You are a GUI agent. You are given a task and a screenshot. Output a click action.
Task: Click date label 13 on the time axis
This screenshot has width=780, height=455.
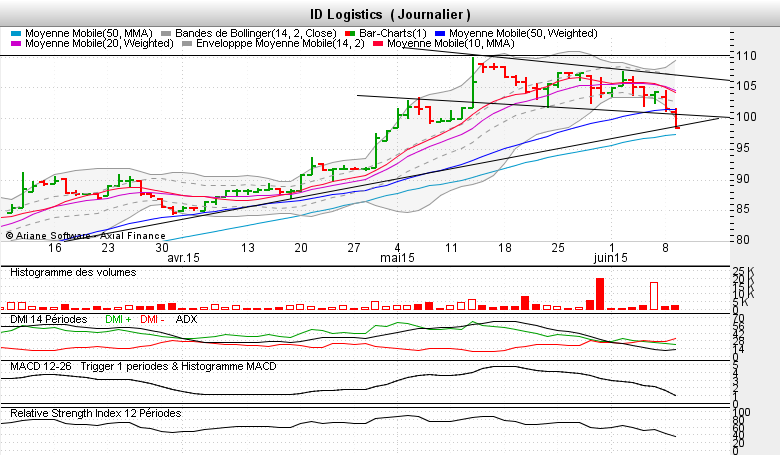(248, 248)
